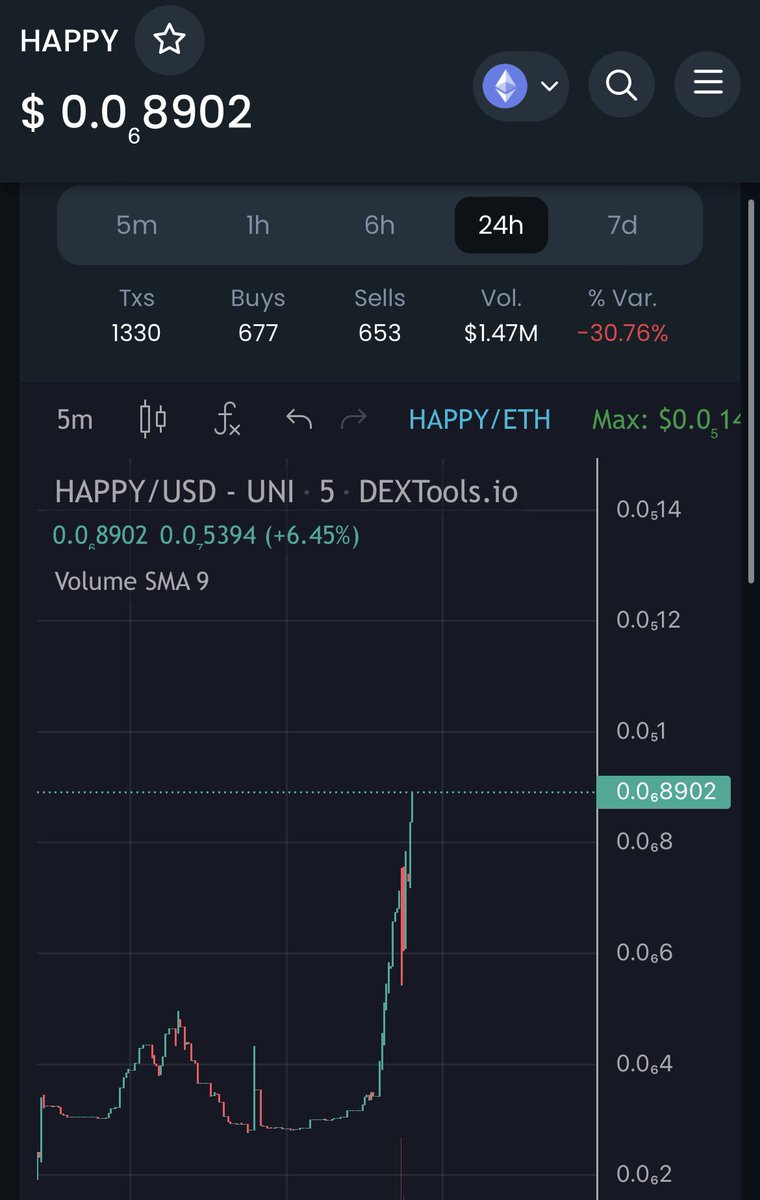Click the $ 0.0₆8902 header price
The image size is (760, 1200).
pos(136,114)
